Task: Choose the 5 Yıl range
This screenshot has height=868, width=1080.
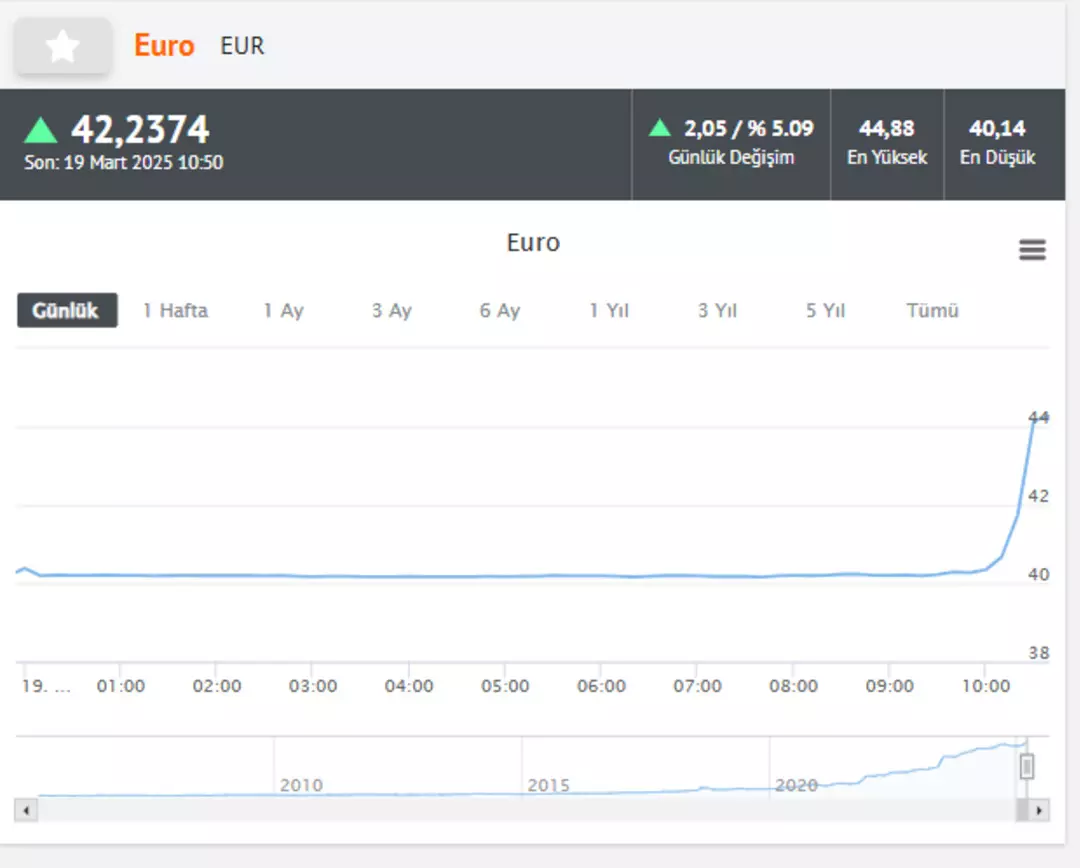Action: pyautogui.click(x=825, y=311)
